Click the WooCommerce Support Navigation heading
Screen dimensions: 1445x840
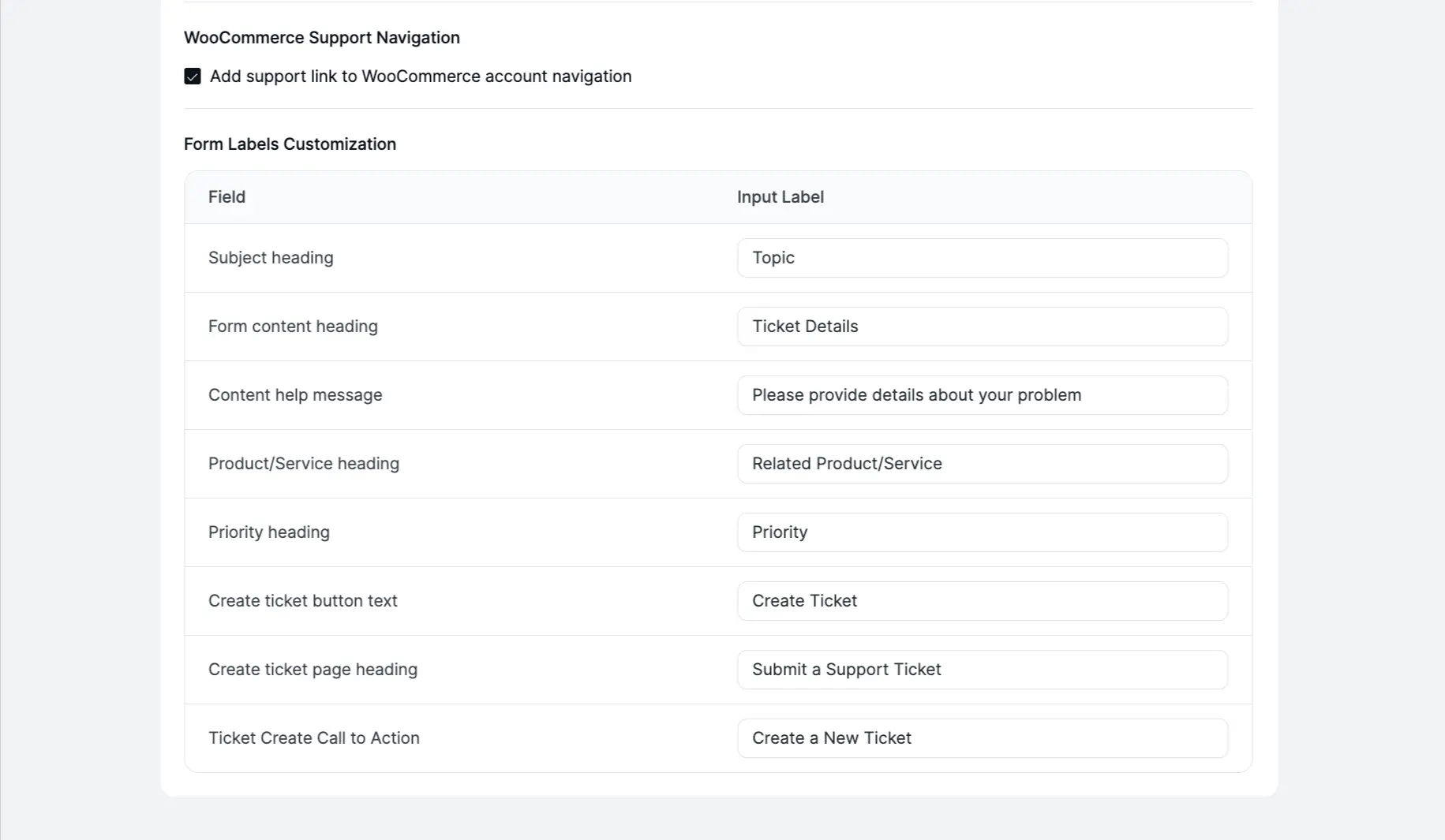coord(321,37)
